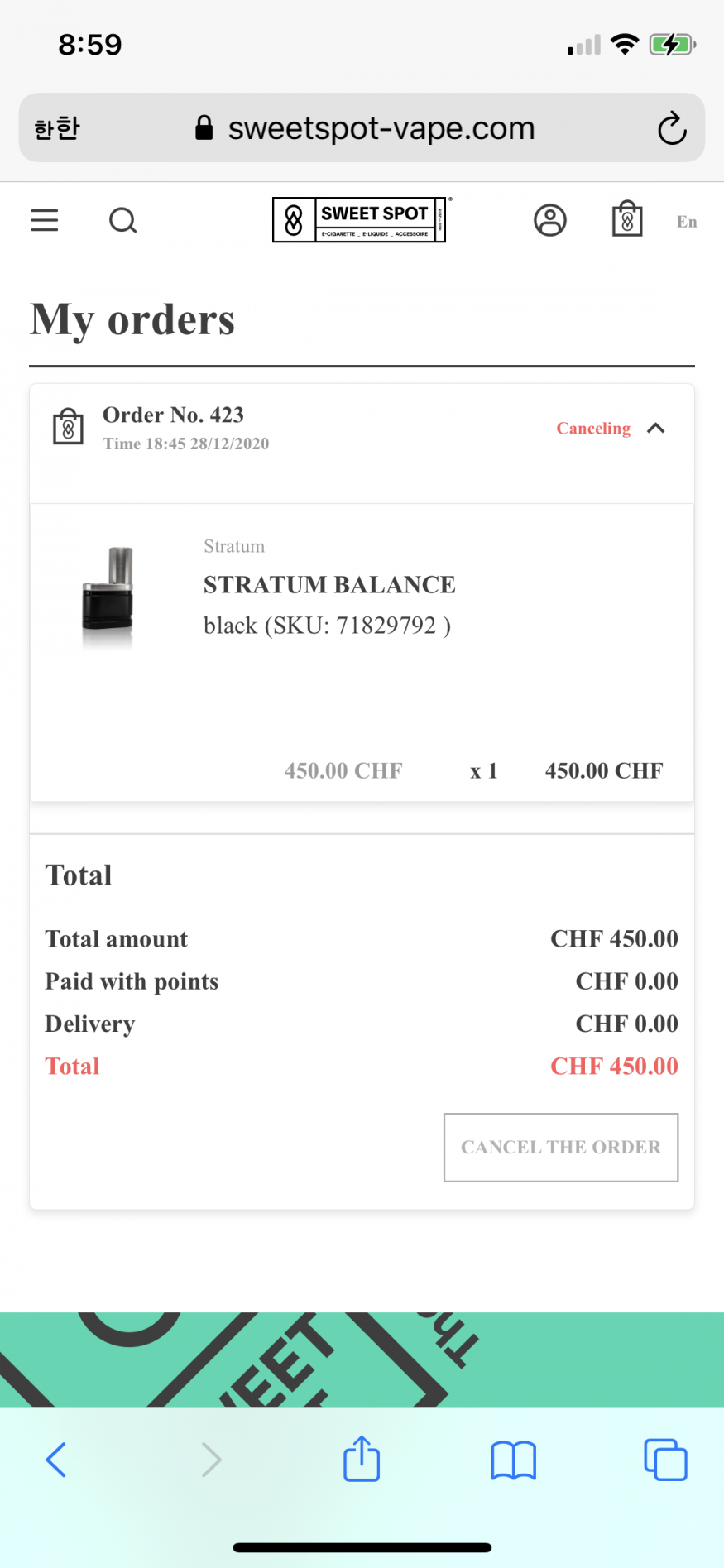The image size is (724, 1568).
Task: Switch site language via En
Action: 687,222
